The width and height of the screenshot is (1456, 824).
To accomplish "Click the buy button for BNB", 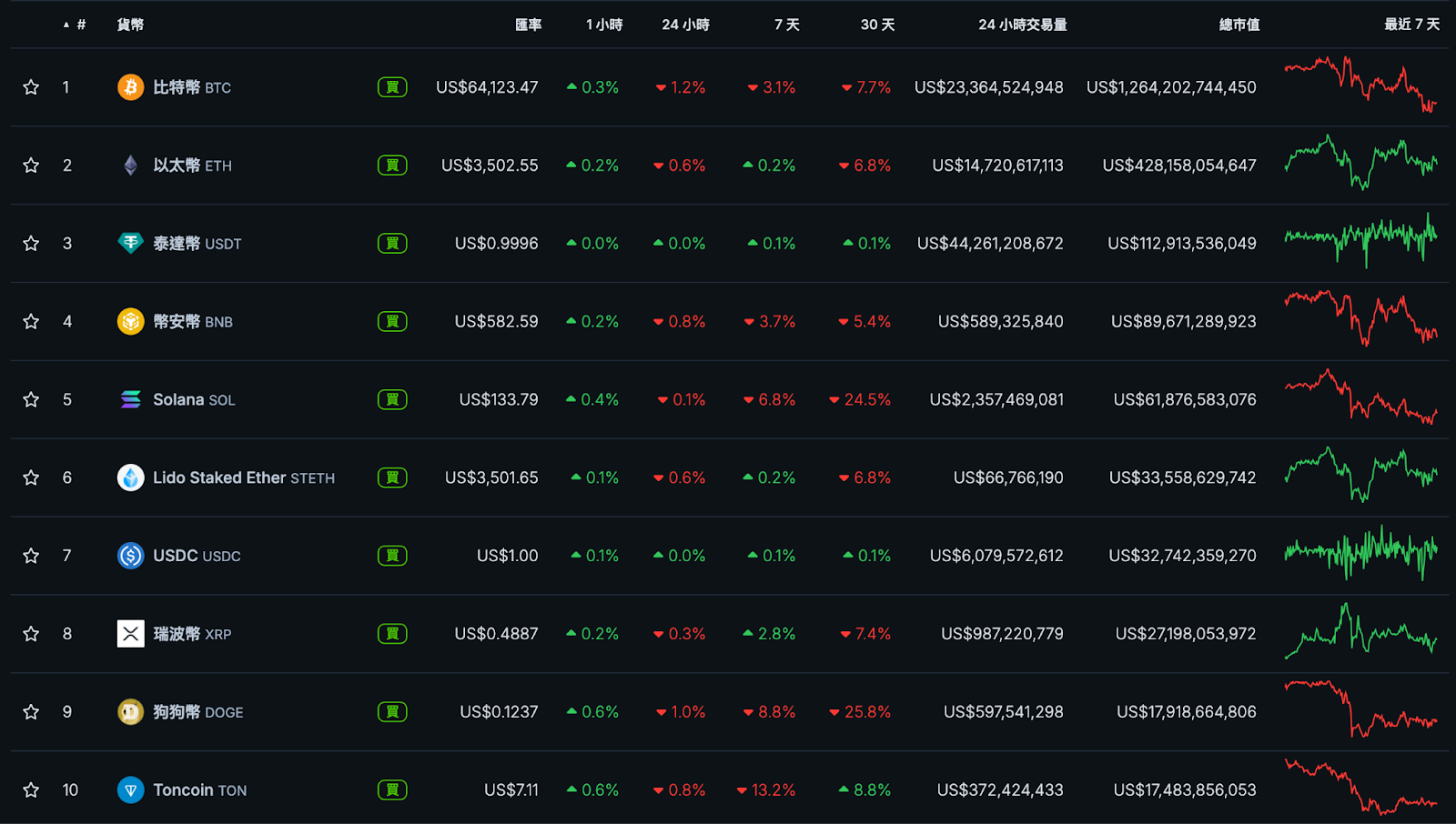I will point(392,322).
